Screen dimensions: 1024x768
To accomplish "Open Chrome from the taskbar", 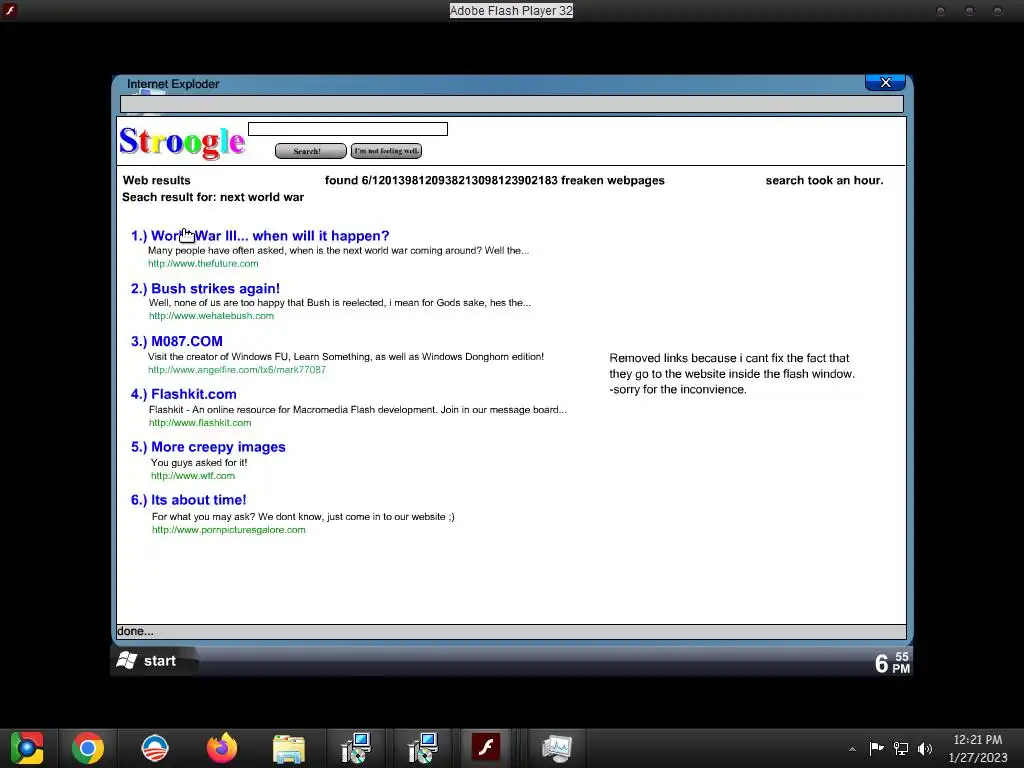I will pyautogui.click(x=88, y=748).
